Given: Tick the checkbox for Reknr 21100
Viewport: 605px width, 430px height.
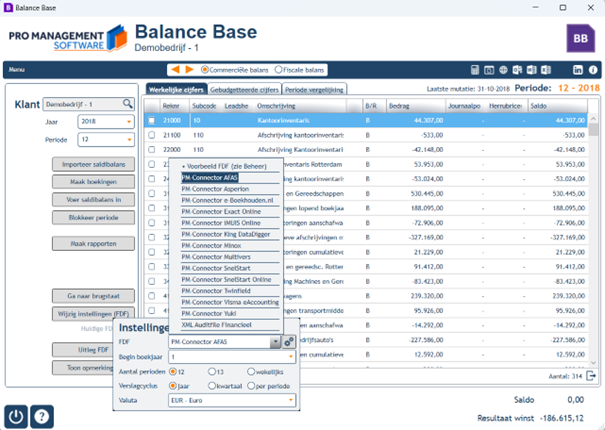Looking at the screenshot, I should pyautogui.click(x=152, y=135).
